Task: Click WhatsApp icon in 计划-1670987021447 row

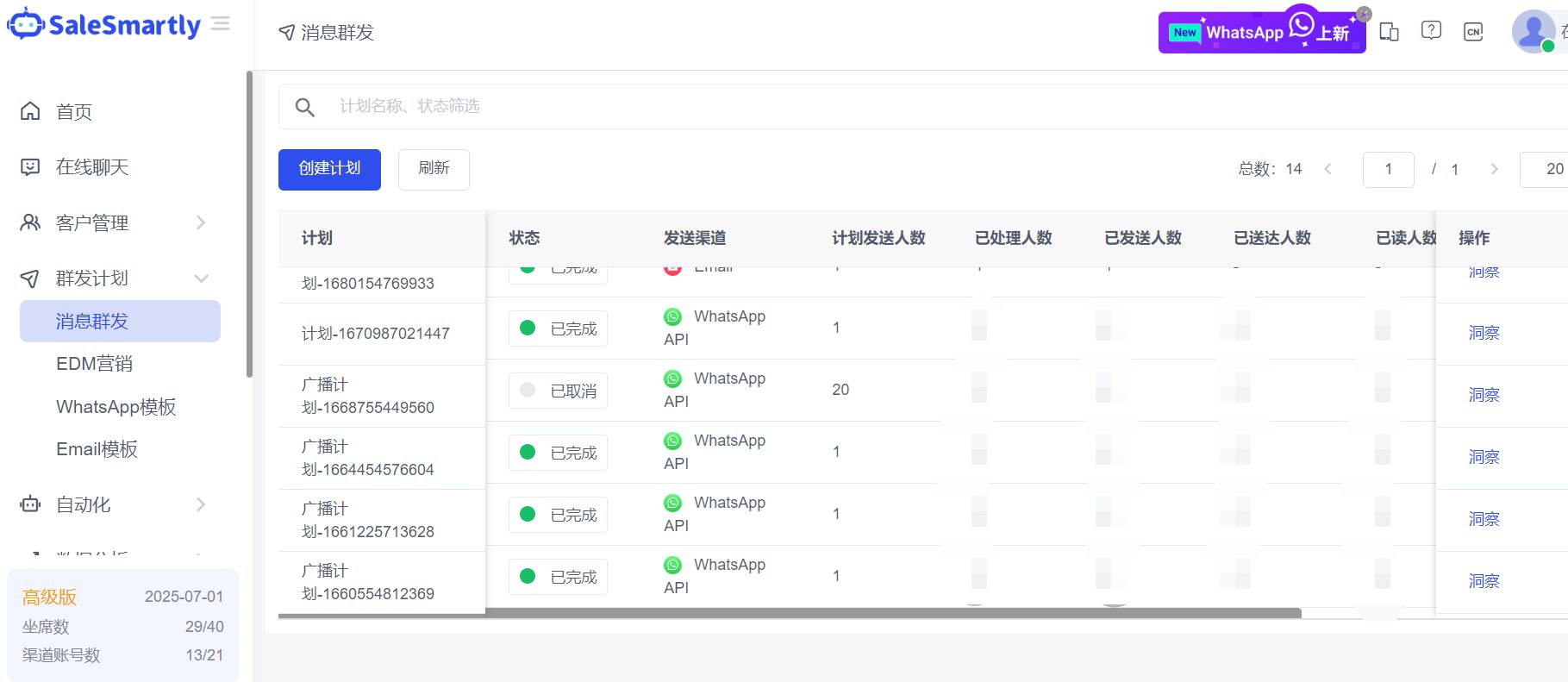Action: pos(673,316)
